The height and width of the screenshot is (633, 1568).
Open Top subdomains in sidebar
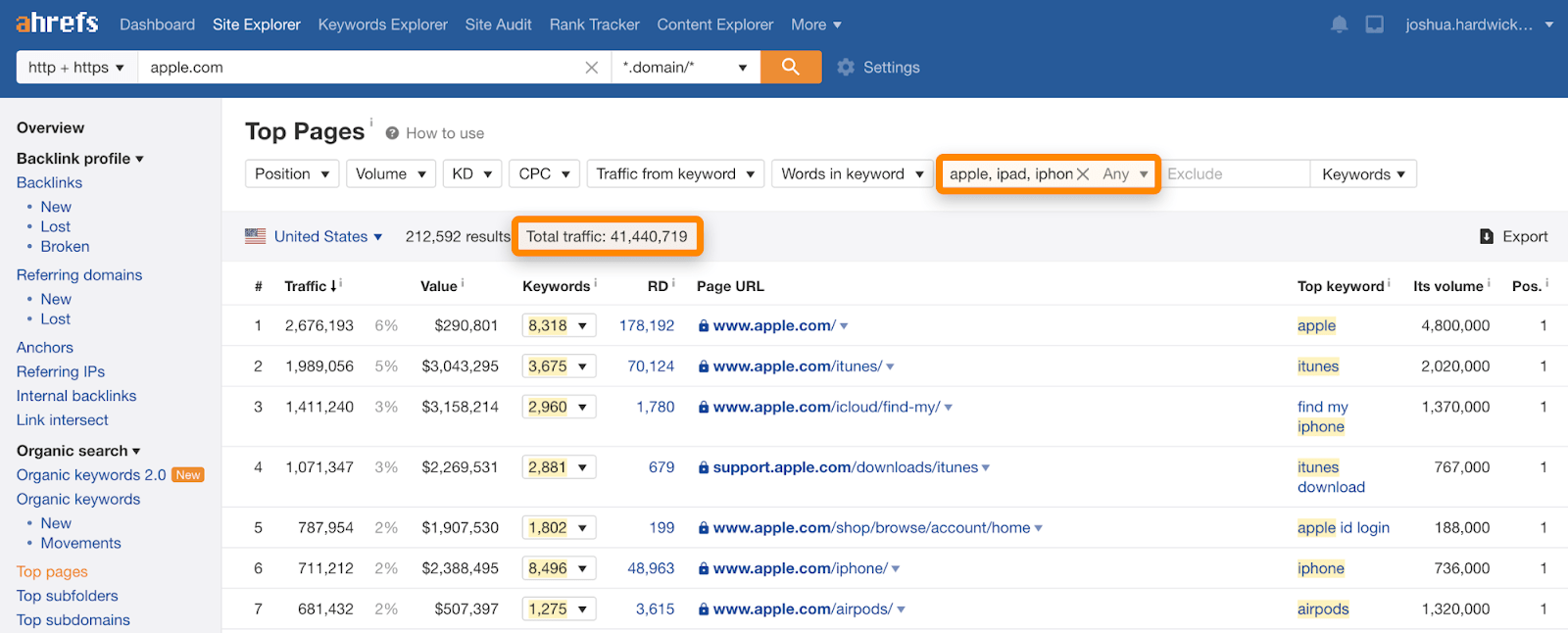tap(73, 620)
